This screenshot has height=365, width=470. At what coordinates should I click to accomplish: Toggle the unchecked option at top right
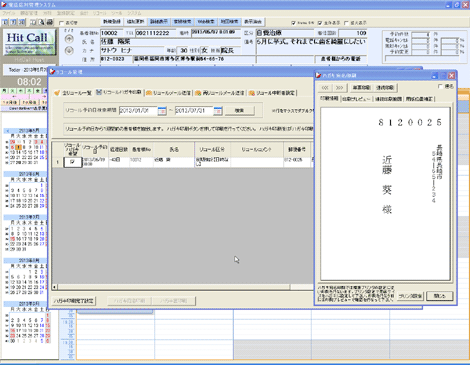(346, 23)
